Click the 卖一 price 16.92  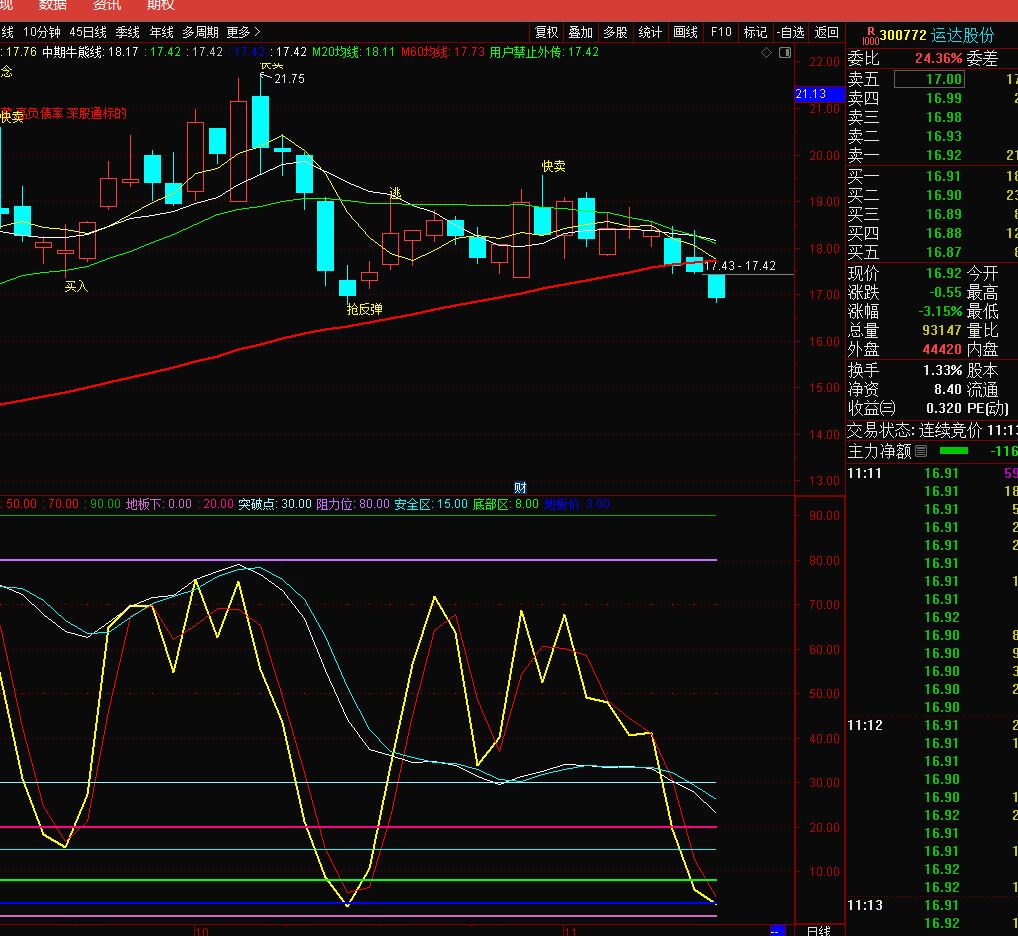click(x=943, y=155)
